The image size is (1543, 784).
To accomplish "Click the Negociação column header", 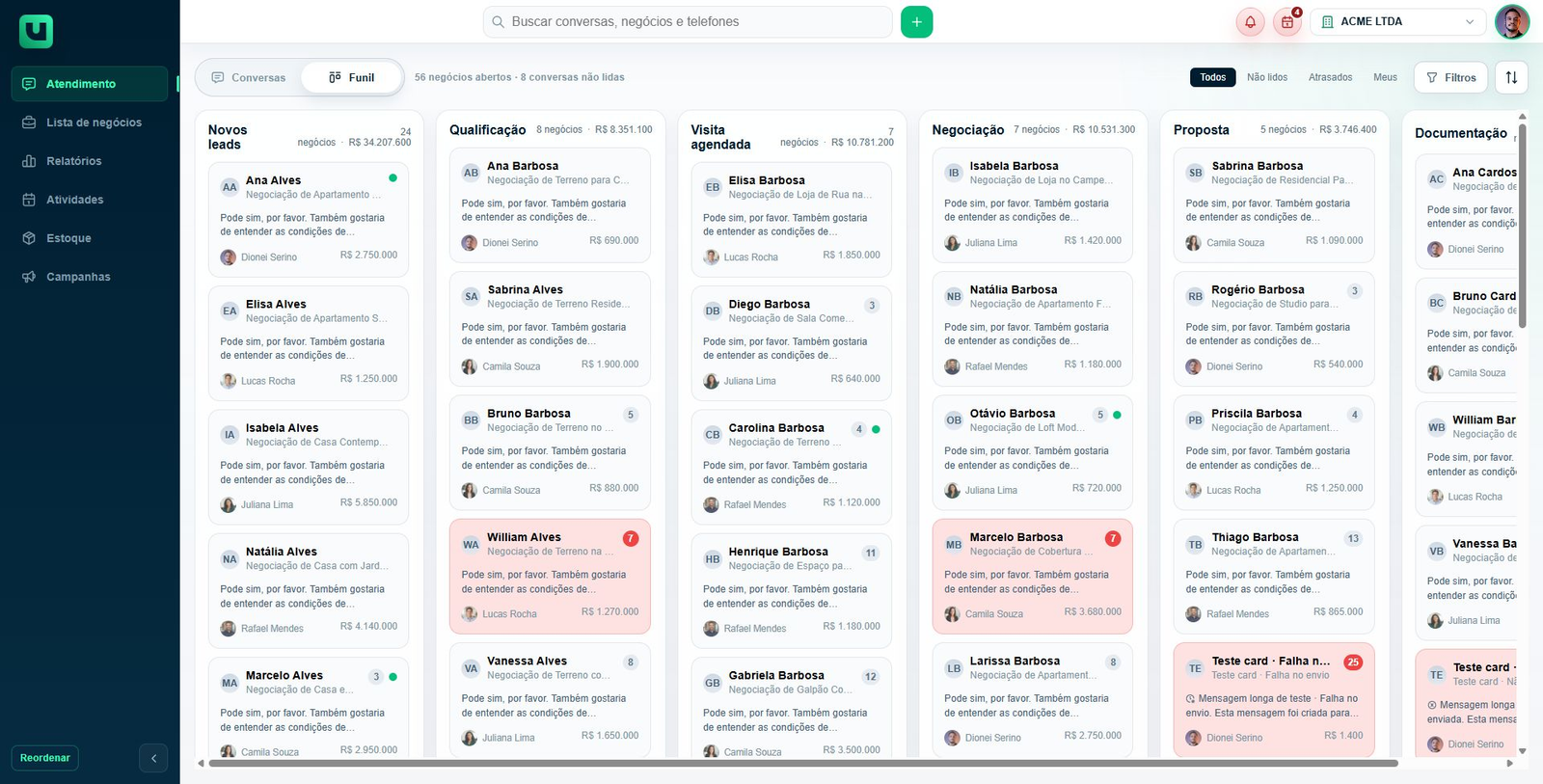I will (968, 130).
